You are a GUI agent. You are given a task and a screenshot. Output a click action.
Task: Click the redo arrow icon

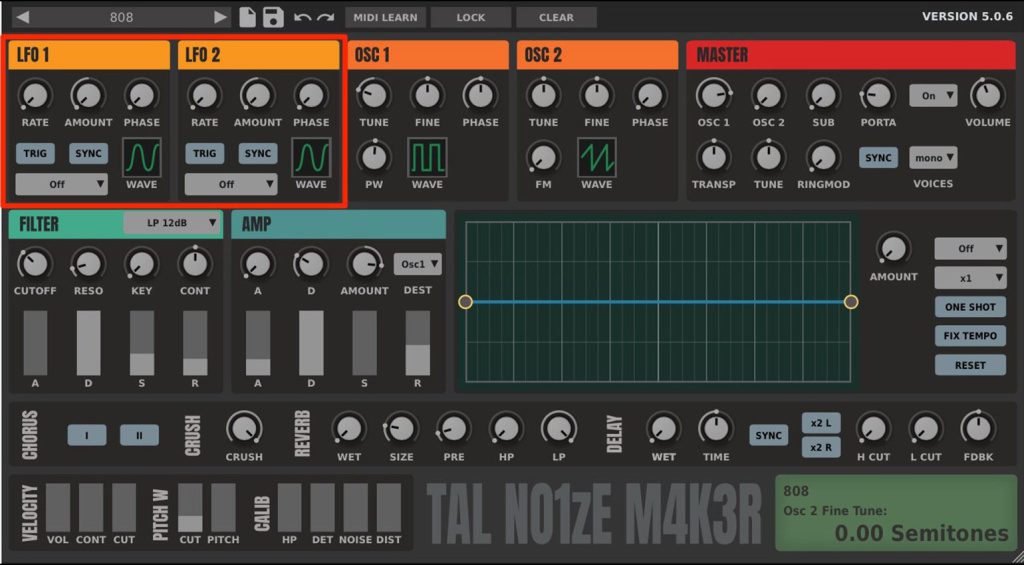coord(326,17)
